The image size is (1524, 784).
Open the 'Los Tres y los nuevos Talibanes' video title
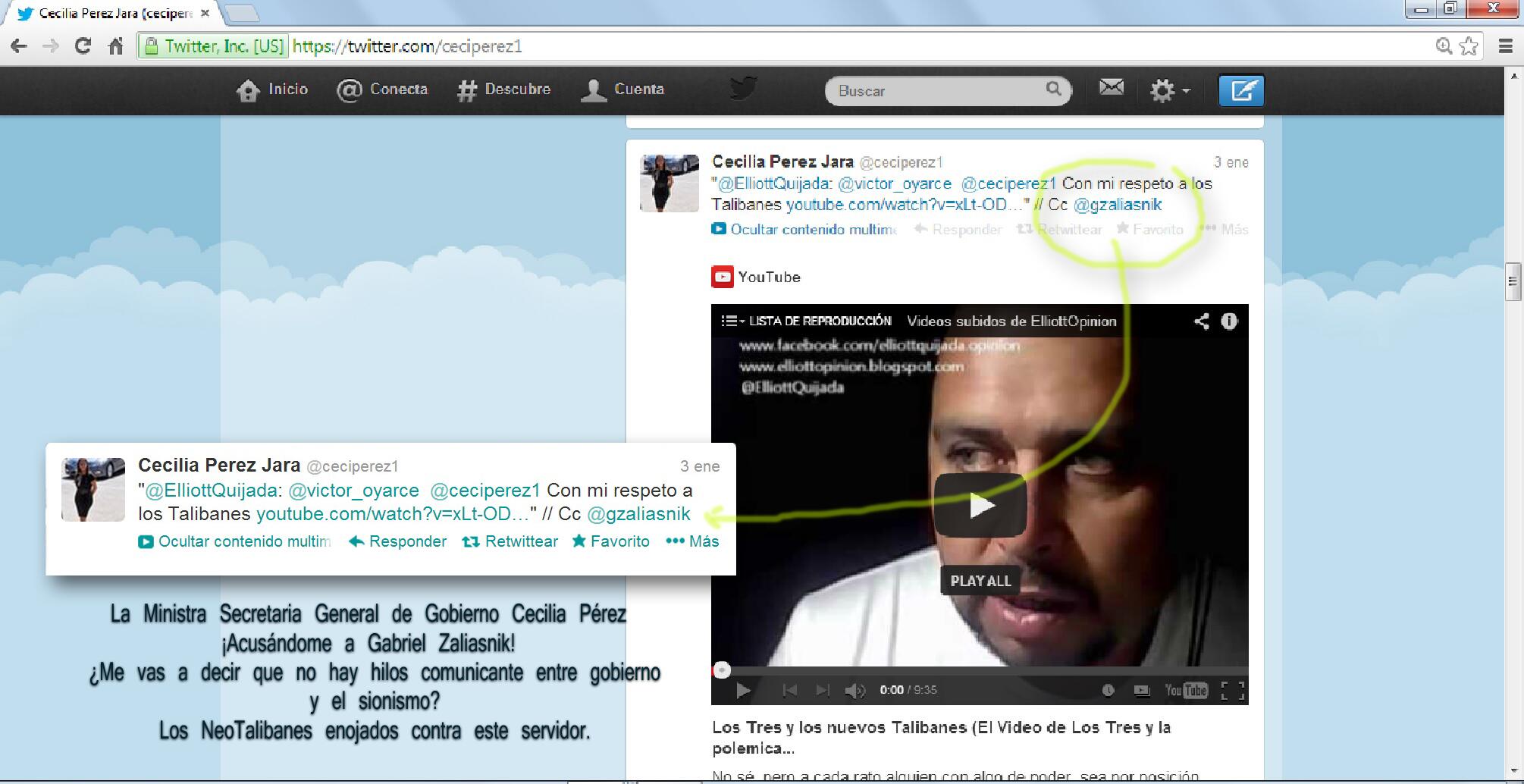click(x=941, y=738)
